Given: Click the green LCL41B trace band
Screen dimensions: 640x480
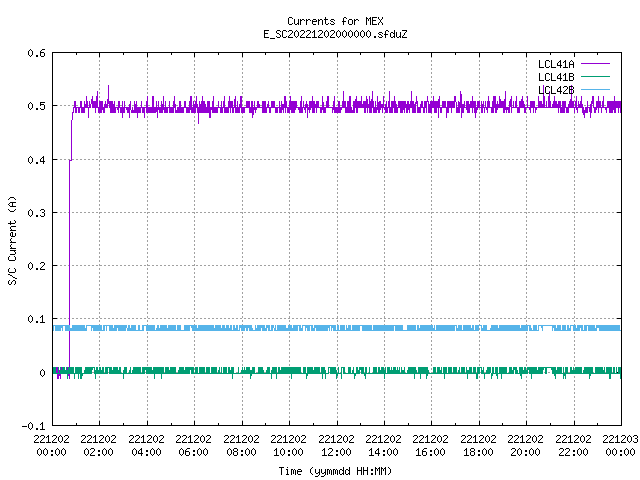Looking at the screenshot, I should coord(337,371).
